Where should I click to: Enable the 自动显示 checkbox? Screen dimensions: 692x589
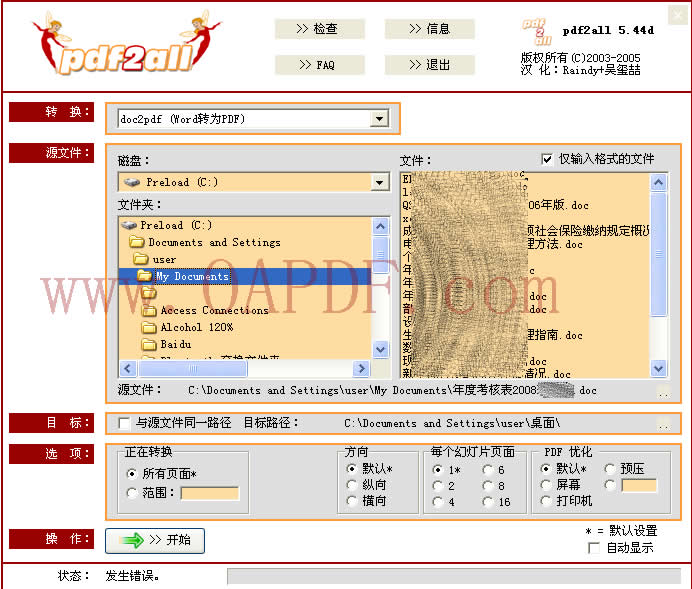[594, 548]
